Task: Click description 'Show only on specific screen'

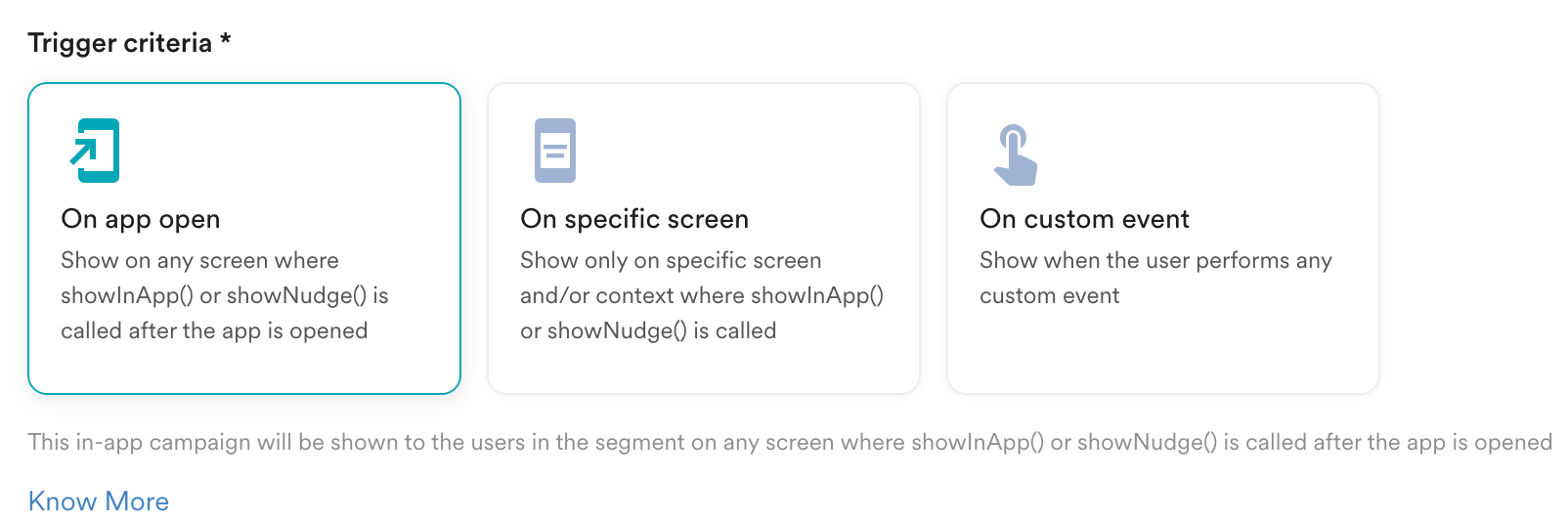Action: coord(671,260)
